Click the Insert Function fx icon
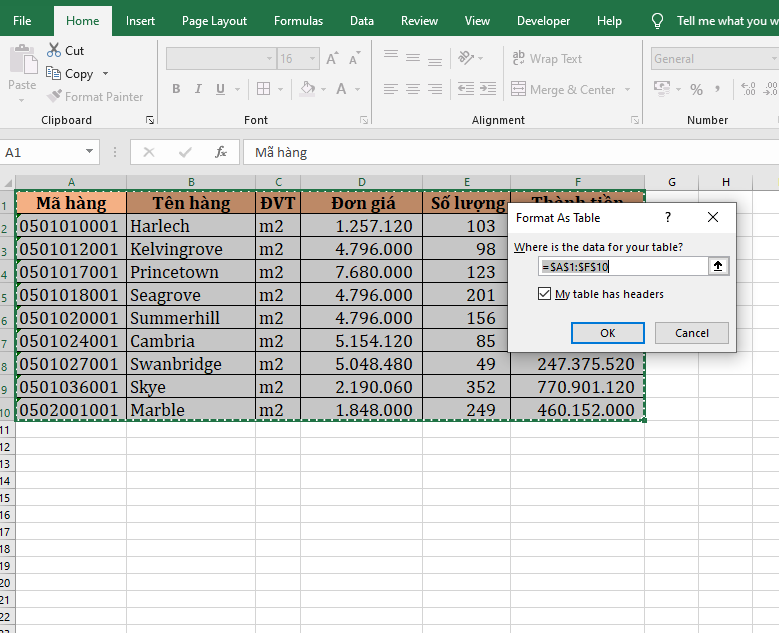779x633 pixels. coord(221,153)
